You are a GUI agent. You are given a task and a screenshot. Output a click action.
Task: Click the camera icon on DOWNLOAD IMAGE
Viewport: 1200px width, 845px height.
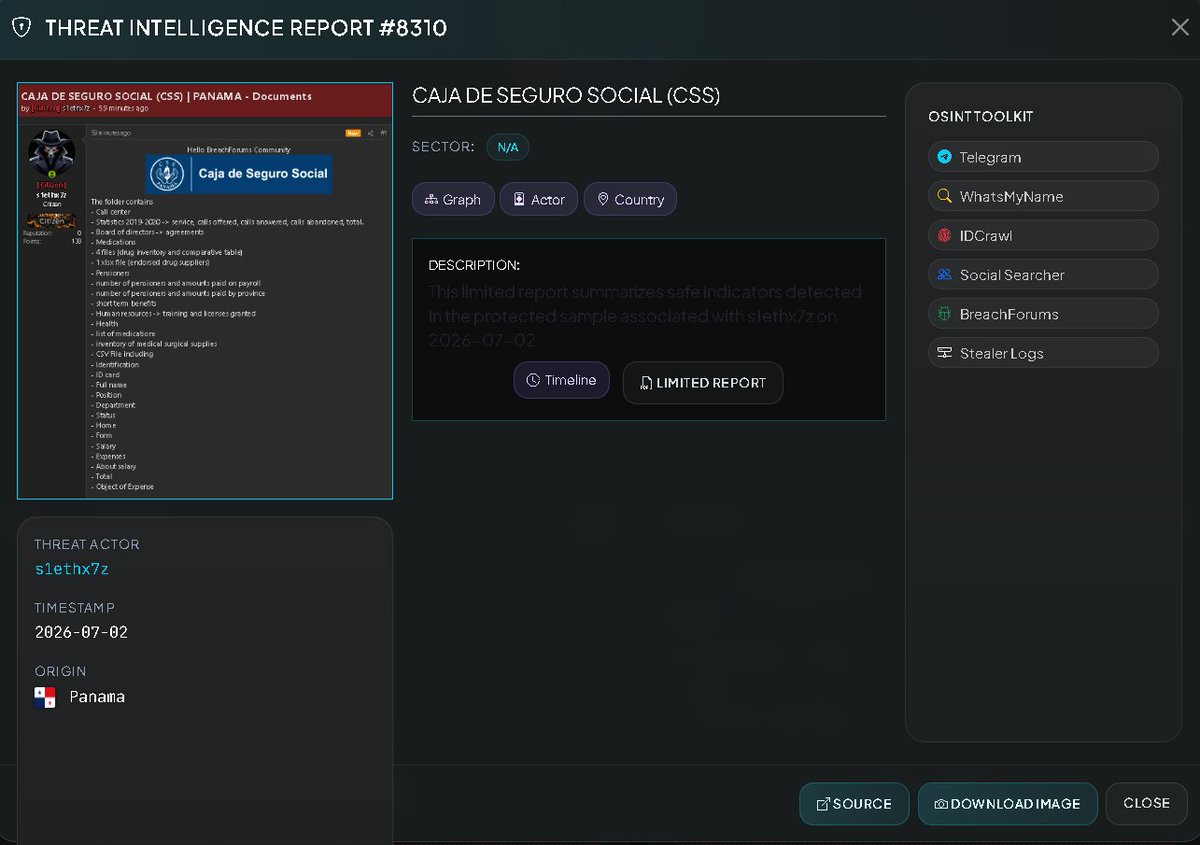pyautogui.click(x=941, y=804)
